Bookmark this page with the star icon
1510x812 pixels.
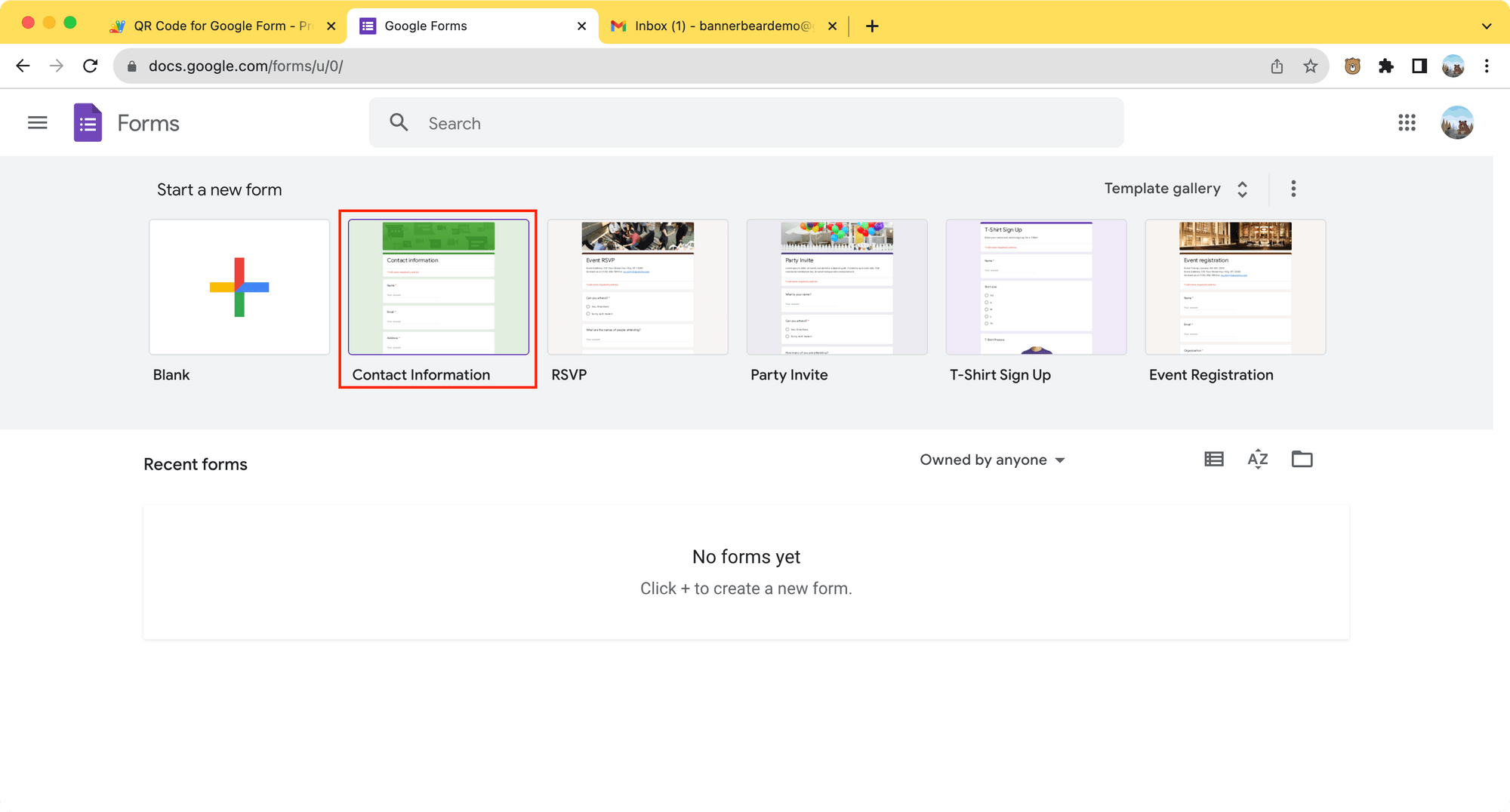(x=1310, y=66)
